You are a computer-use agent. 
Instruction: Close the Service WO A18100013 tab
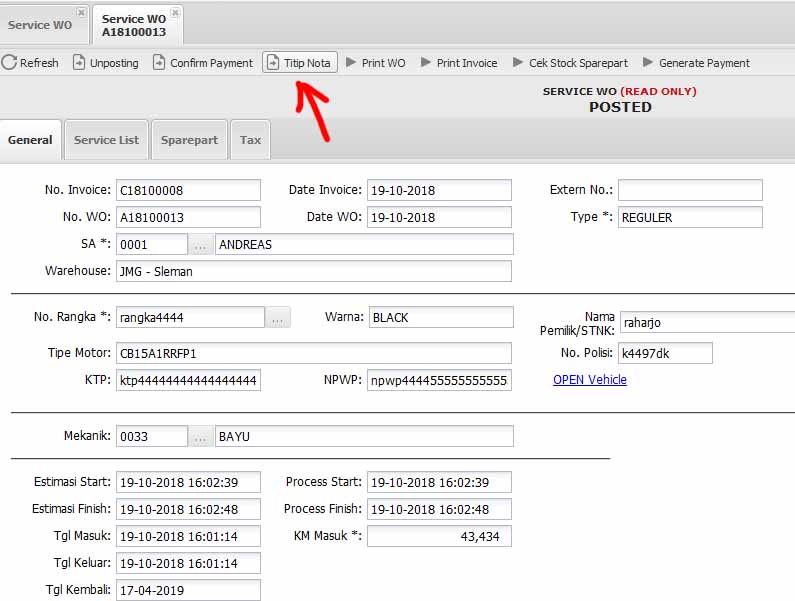(x=176, y=13)
